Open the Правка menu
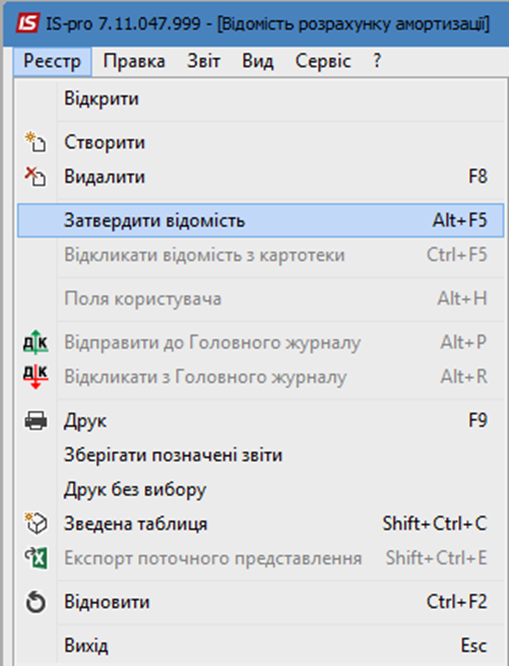The width and height of the screenshot is (509, 666). [x=134, y=62]
